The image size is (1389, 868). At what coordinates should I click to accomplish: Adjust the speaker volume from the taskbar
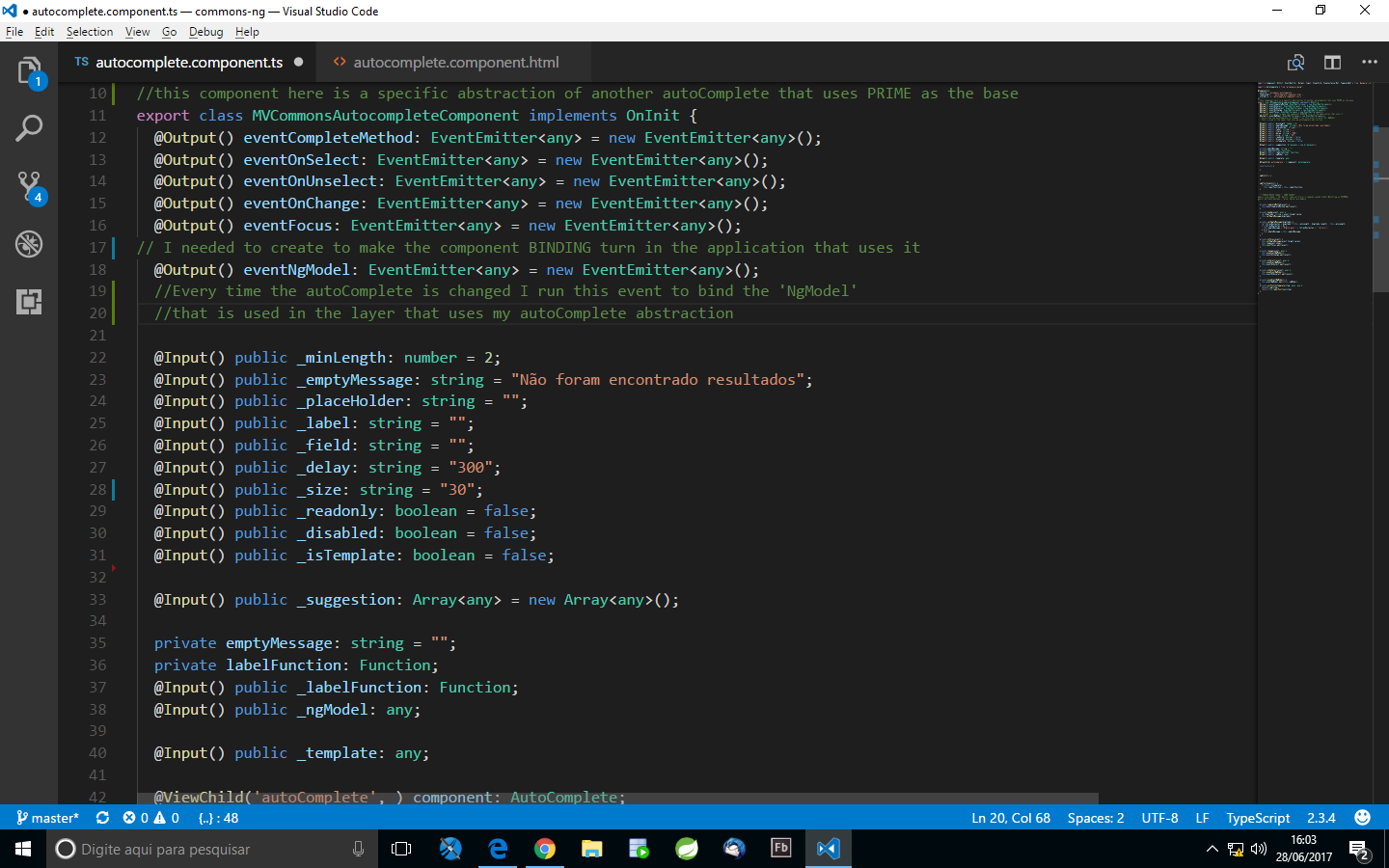tap(1258, 850)
